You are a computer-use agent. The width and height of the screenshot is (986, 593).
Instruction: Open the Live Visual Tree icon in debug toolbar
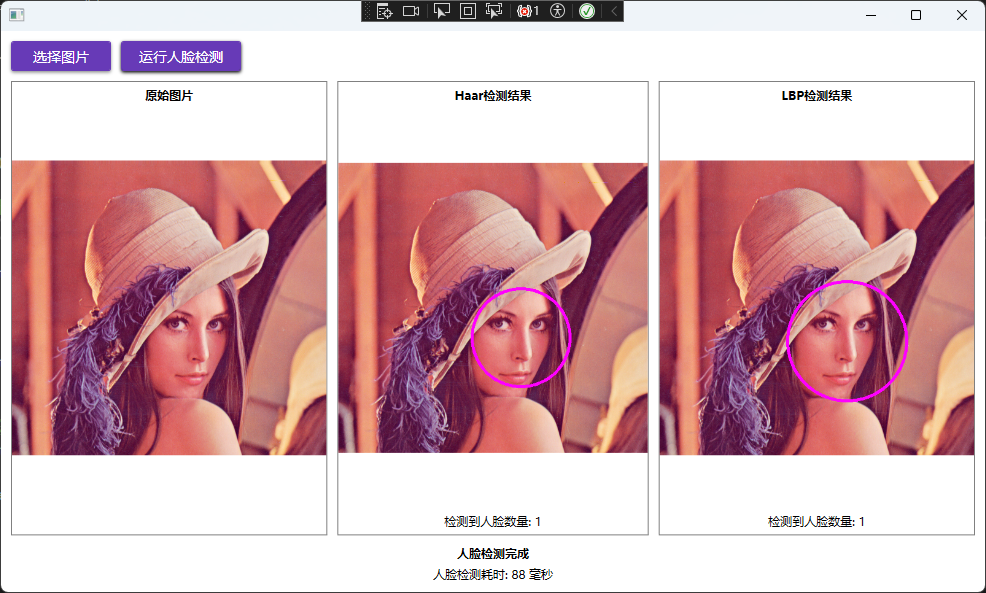(x=384, y=11)
